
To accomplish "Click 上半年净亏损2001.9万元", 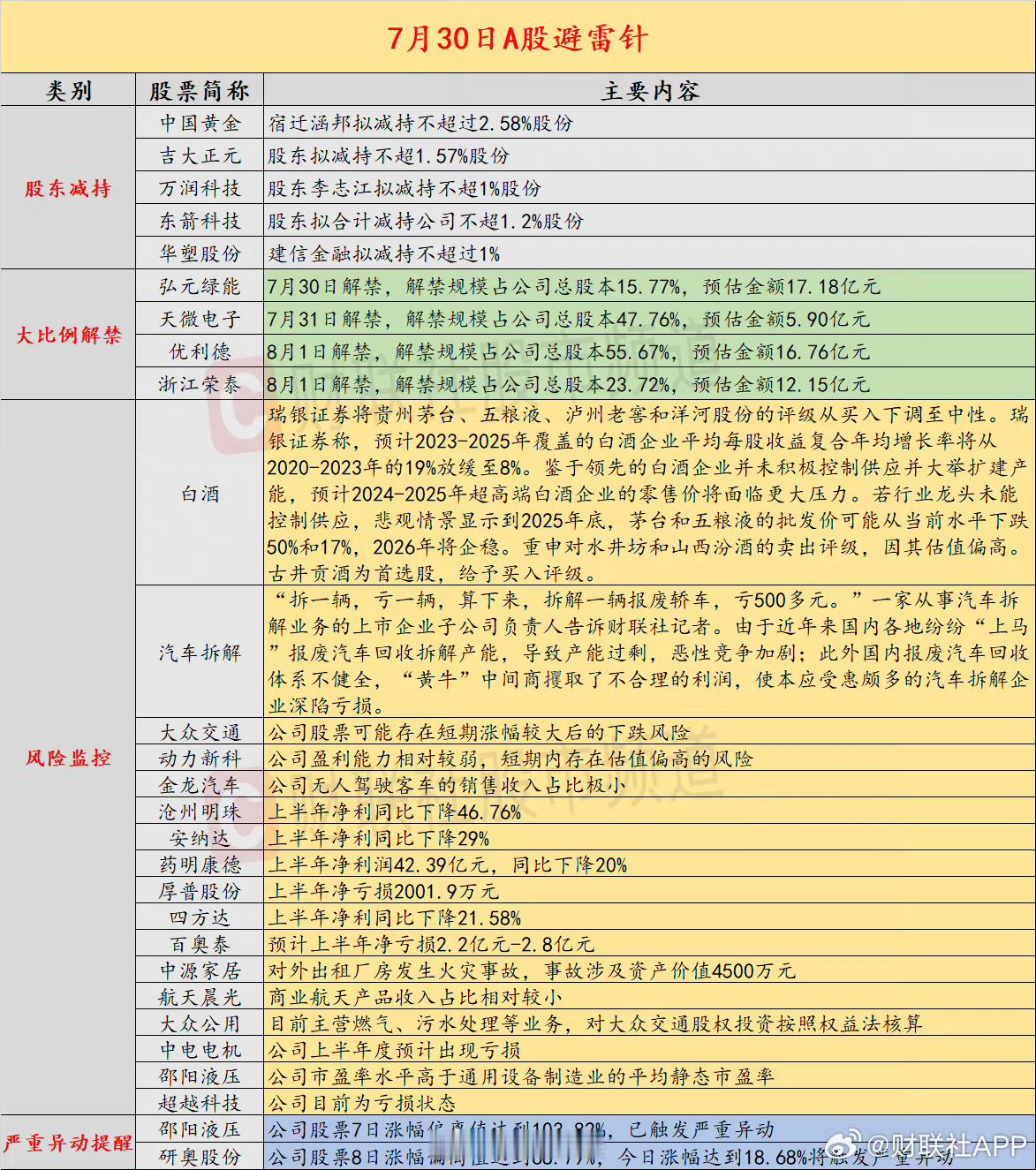I will [383, 891].
